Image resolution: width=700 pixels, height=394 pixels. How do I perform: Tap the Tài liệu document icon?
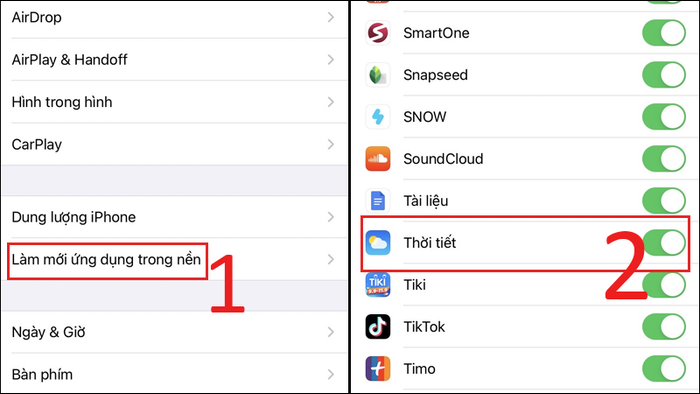[x=378, y=201]
